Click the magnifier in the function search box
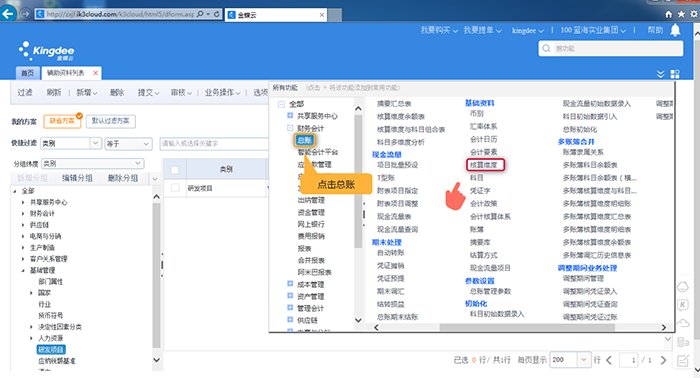700x378 pixels. pos(546,48)
